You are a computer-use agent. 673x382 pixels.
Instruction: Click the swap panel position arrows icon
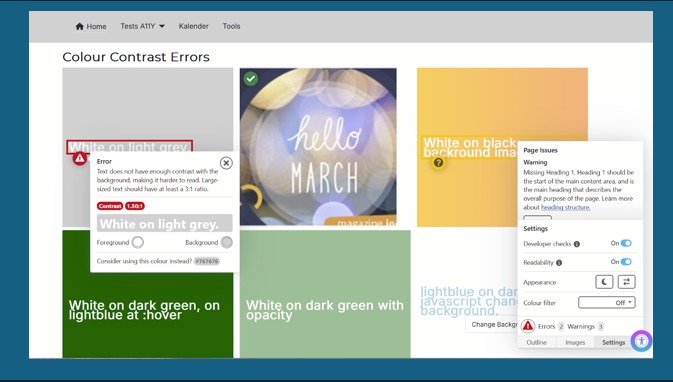pos(626,282)
